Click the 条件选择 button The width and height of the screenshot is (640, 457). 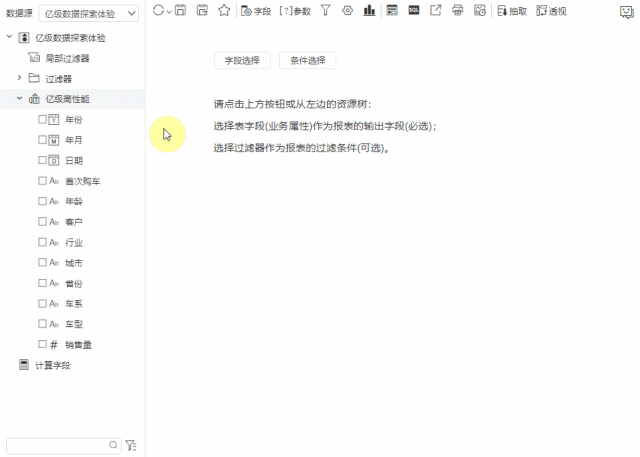tap(308, 61)
